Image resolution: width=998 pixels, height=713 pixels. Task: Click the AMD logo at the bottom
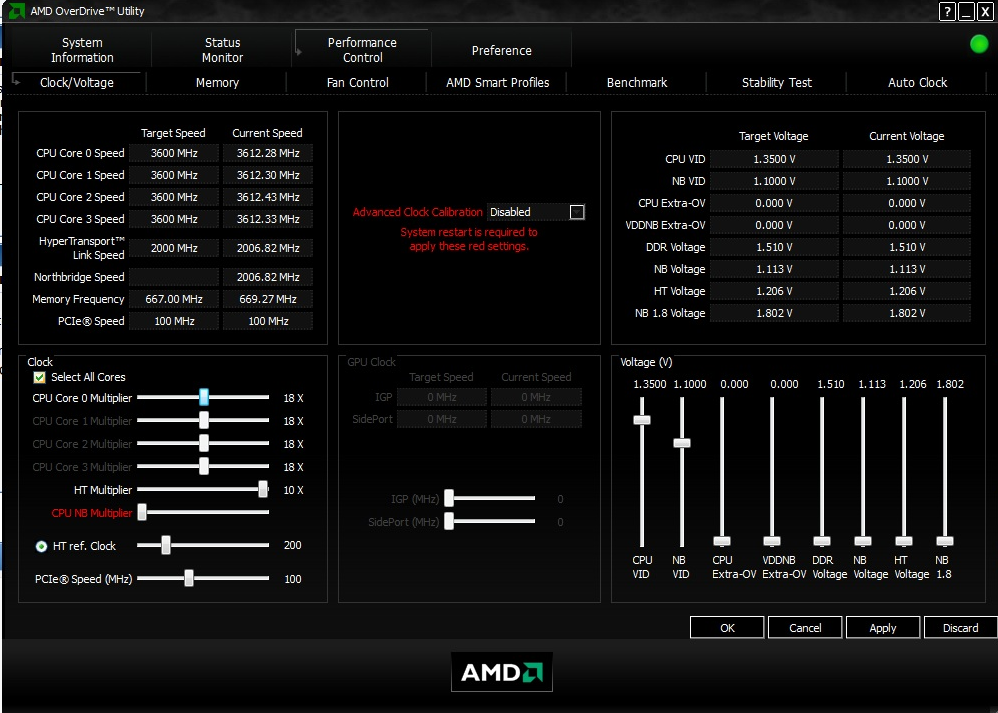pos(502,672)
